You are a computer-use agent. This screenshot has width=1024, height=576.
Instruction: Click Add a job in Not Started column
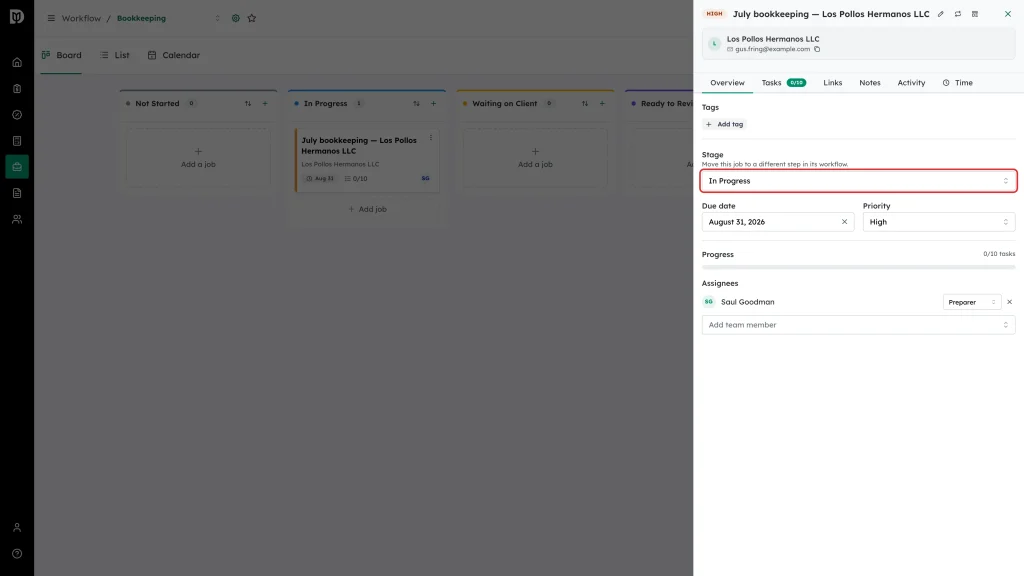198,157
